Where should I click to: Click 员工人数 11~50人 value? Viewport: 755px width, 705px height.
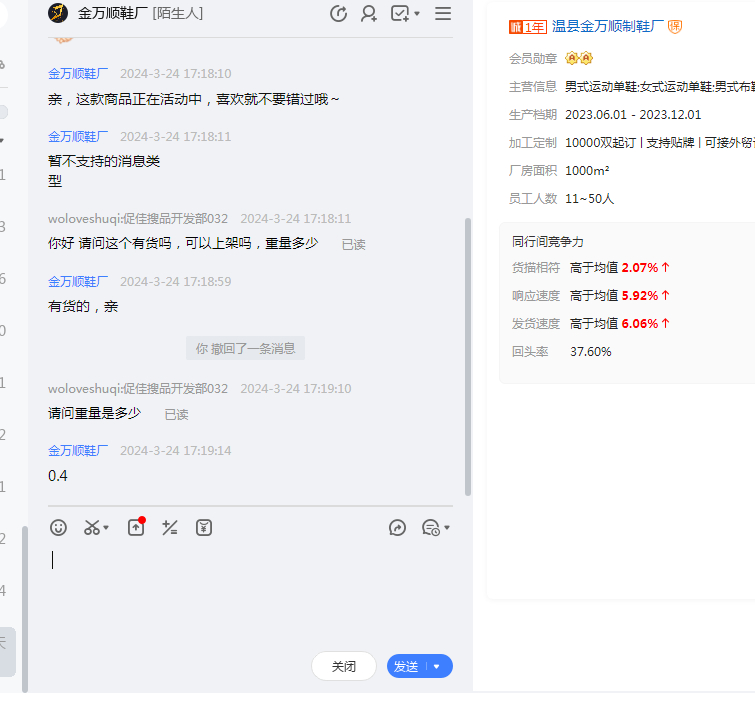(589, 198)
